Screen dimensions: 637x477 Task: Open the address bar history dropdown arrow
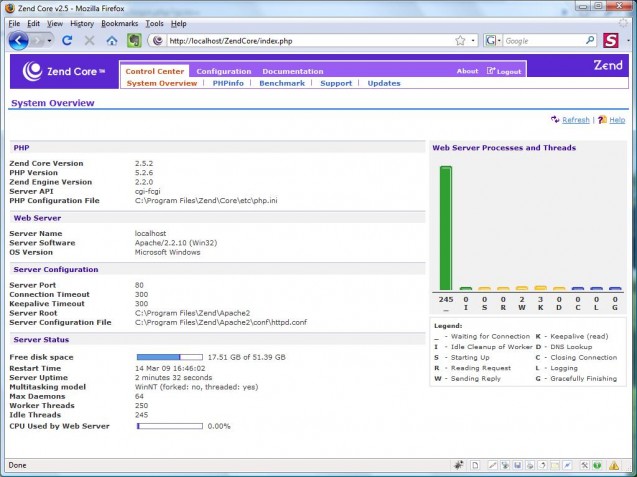(x=473, y=41)
